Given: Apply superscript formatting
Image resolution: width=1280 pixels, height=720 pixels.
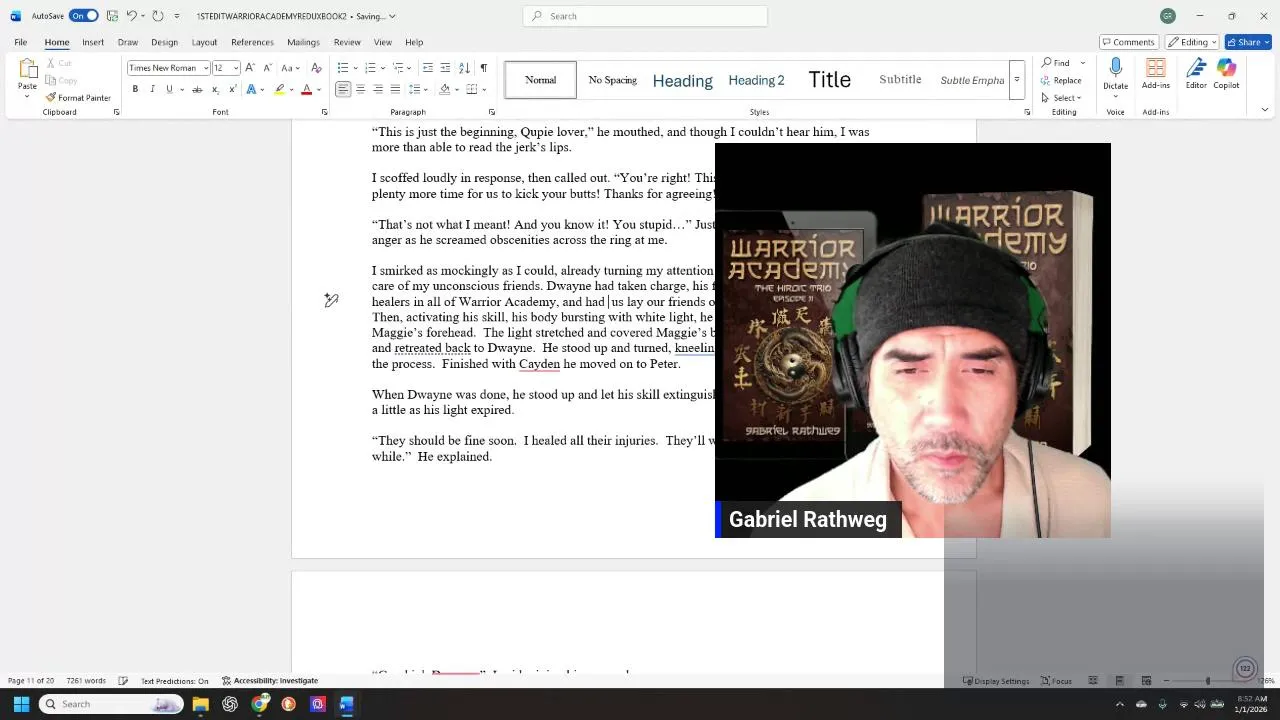Looking at the screenshot, I should (x=232, y=89).
